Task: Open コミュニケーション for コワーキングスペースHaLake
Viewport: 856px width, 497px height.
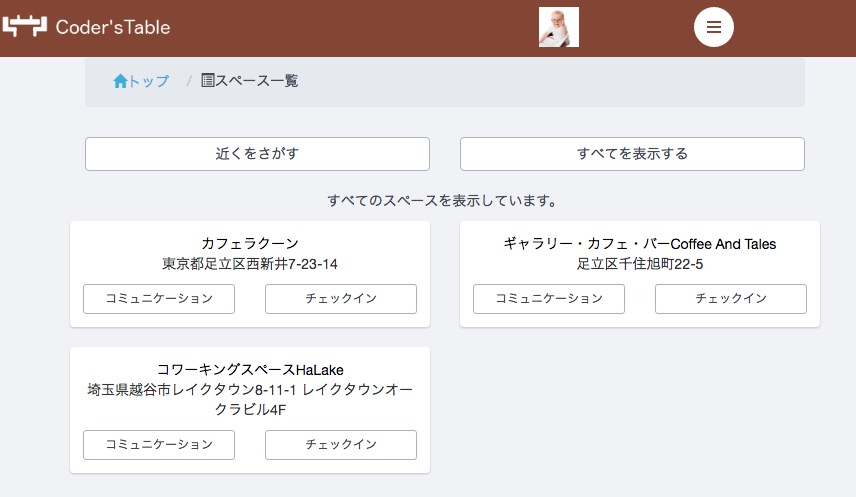Action: 159,444
